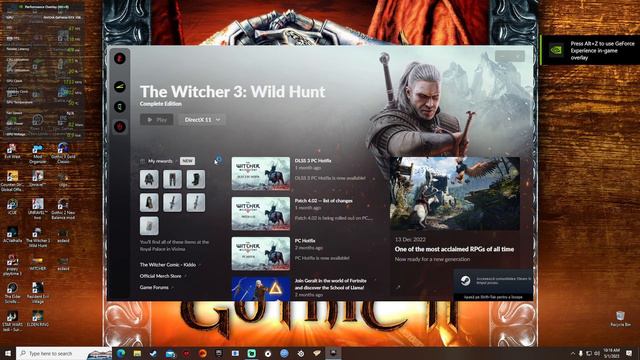The height and width of the screenshot is (360, 640).
Task: Open The Witcher 3 Wild Hunt desktop shortcut
Action: point(38,237)
